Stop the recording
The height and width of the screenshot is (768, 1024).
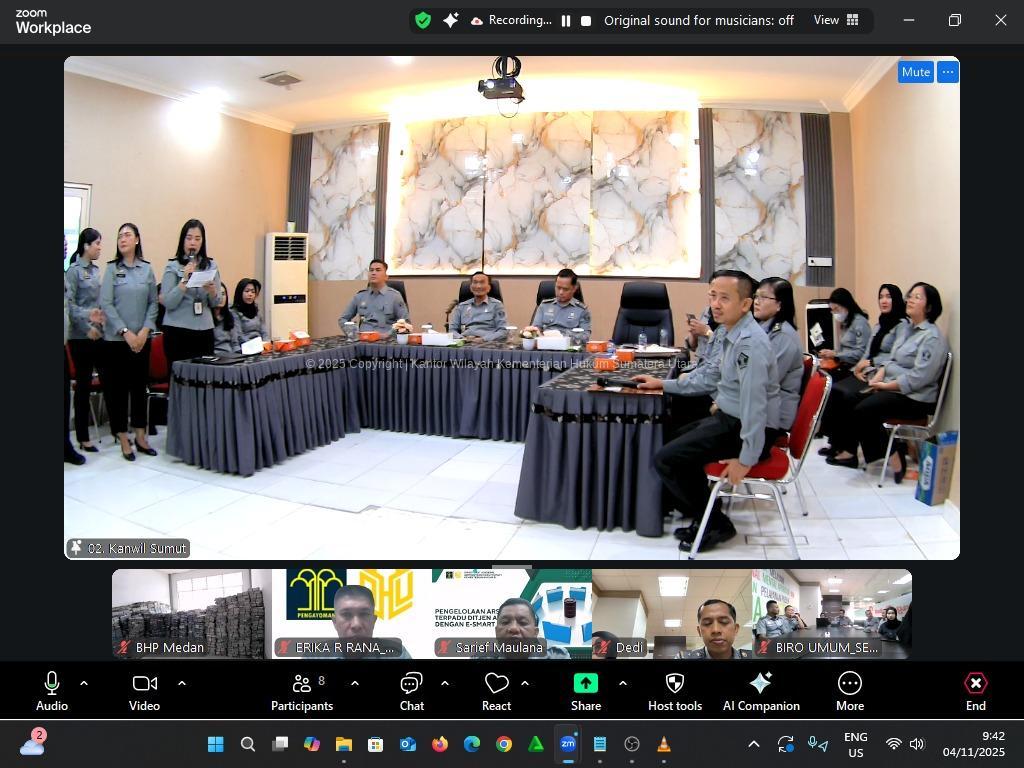(586, 20)
